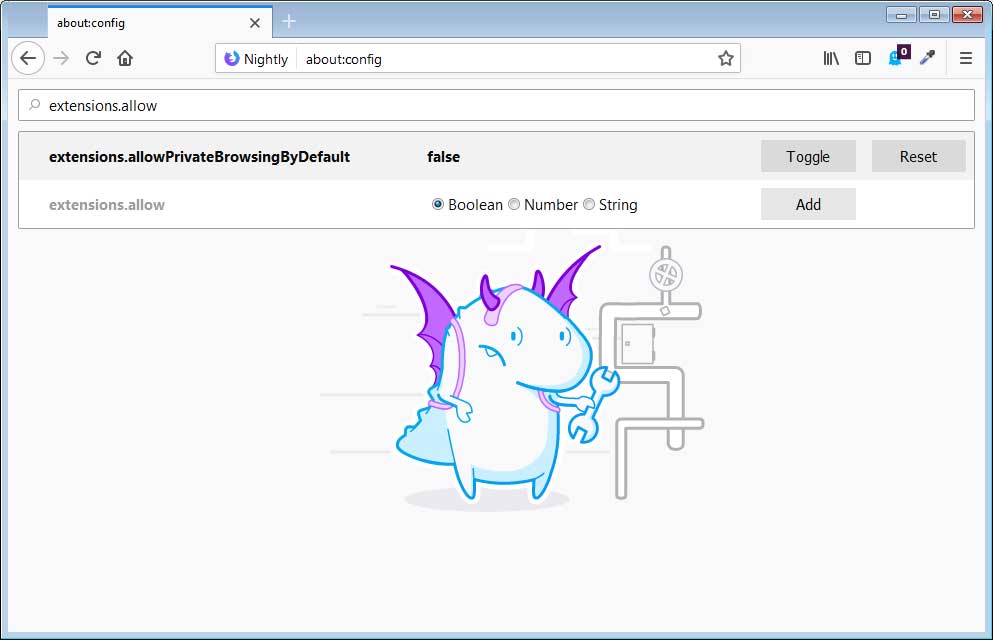993x640 pixels.
Task: Open the hamburger application menu
Action: pos(966,58)
